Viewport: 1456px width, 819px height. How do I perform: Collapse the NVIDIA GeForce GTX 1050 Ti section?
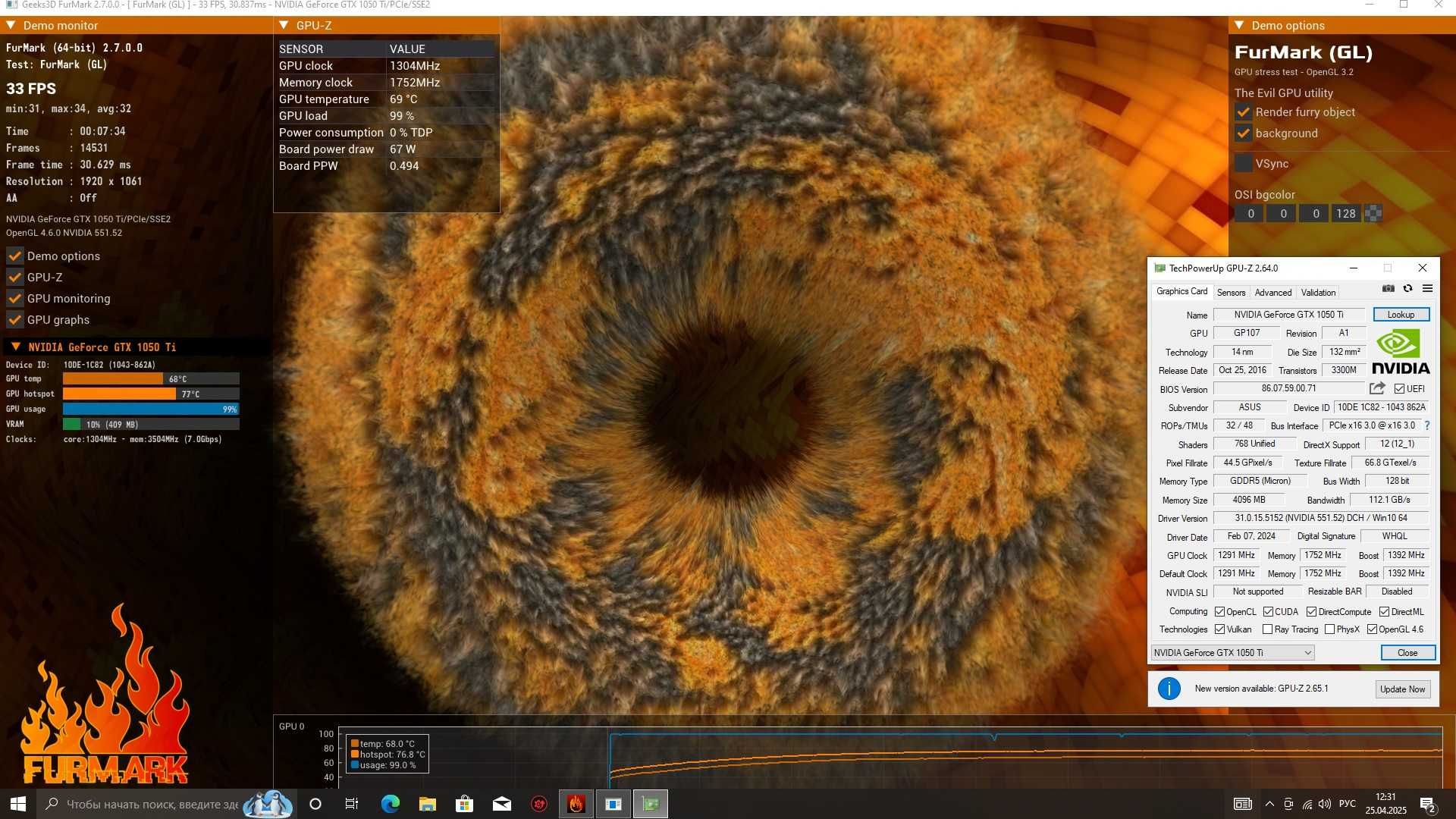(15, 347)
